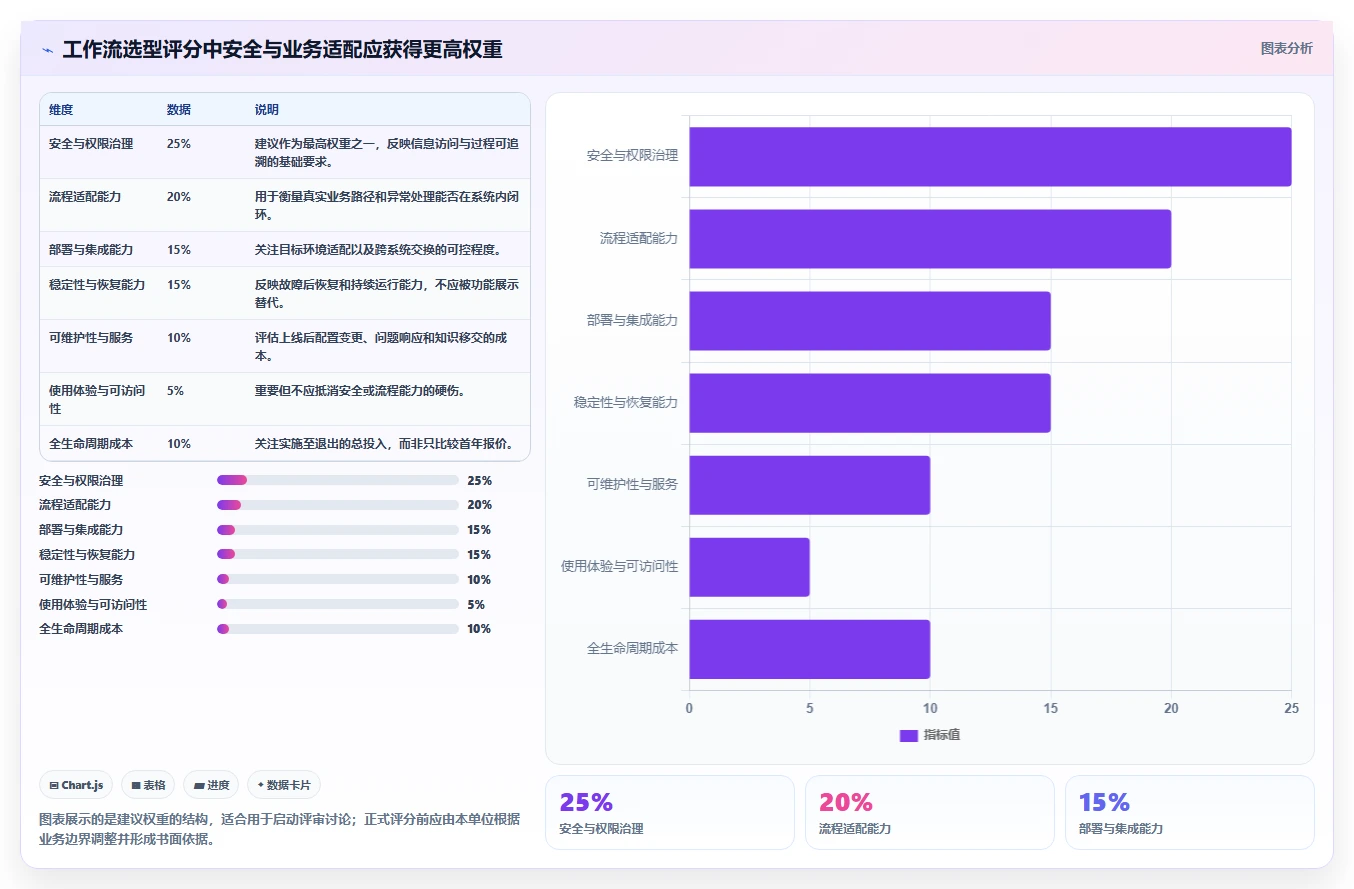Select the 数据 column header in the table
Image resolution: width=1354 pixels, height=889 pixels.
tap(179, 109)
